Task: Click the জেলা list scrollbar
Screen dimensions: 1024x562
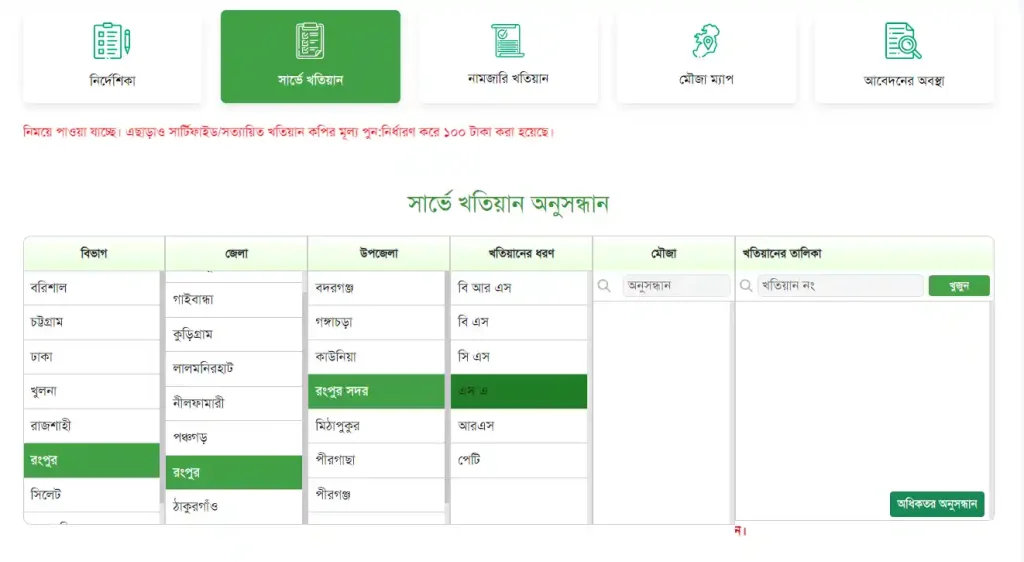Action: 305,400
